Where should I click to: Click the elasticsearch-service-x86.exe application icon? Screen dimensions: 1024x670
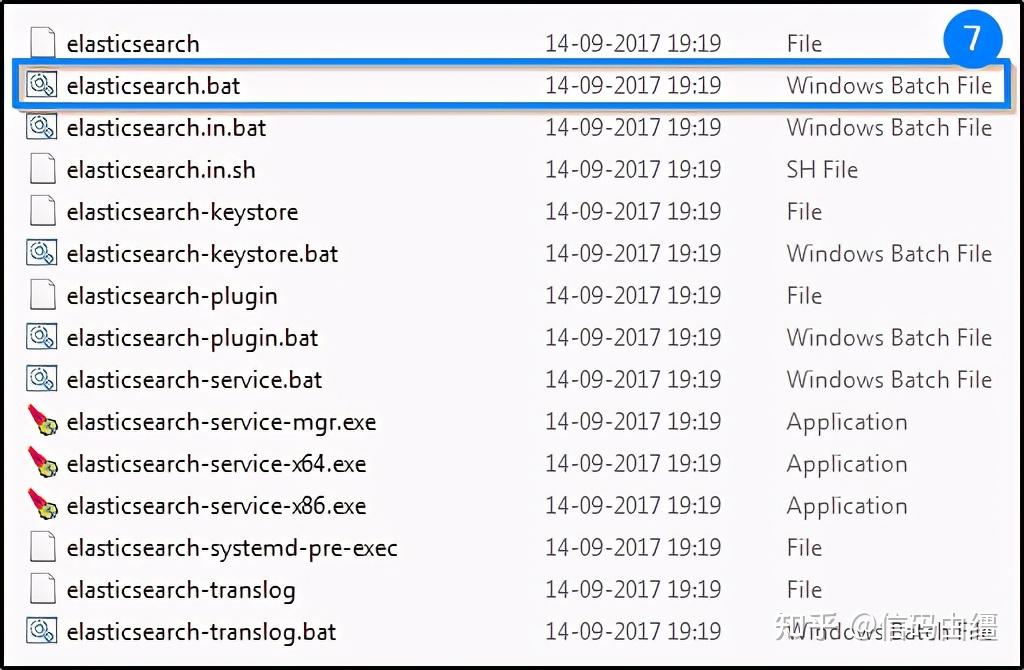(42, 505)
